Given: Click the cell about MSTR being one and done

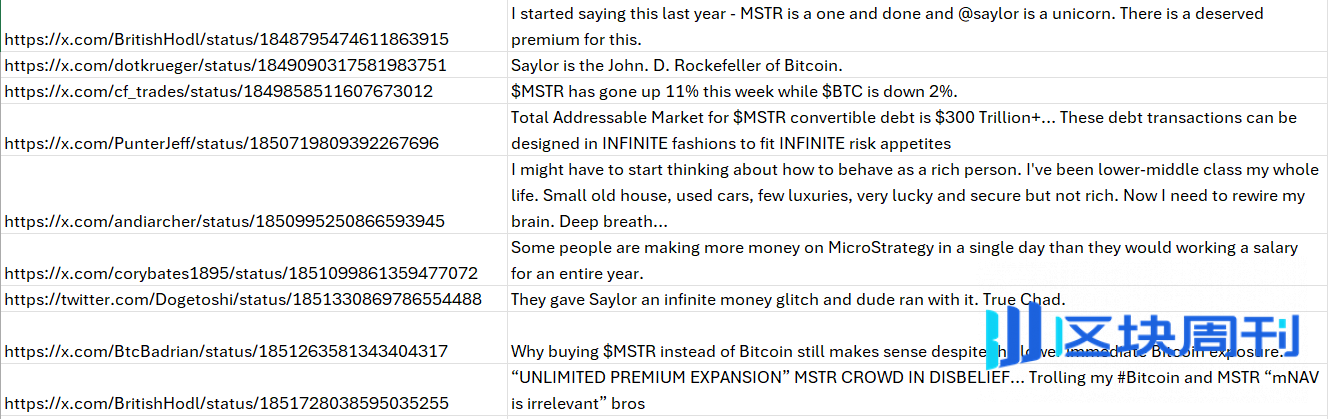Looking at the screenshot, I should (x=917, y=26).
